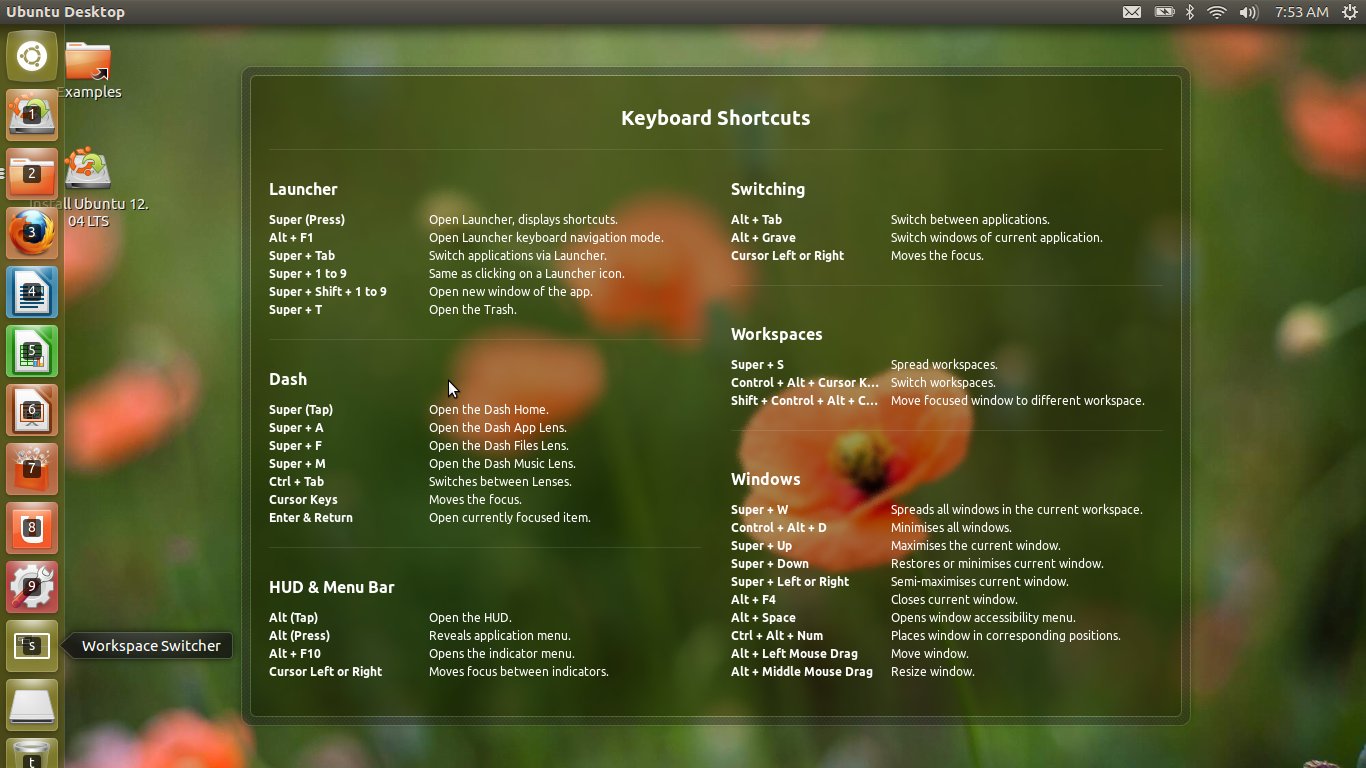Open the sound volume indicator

1248,12
